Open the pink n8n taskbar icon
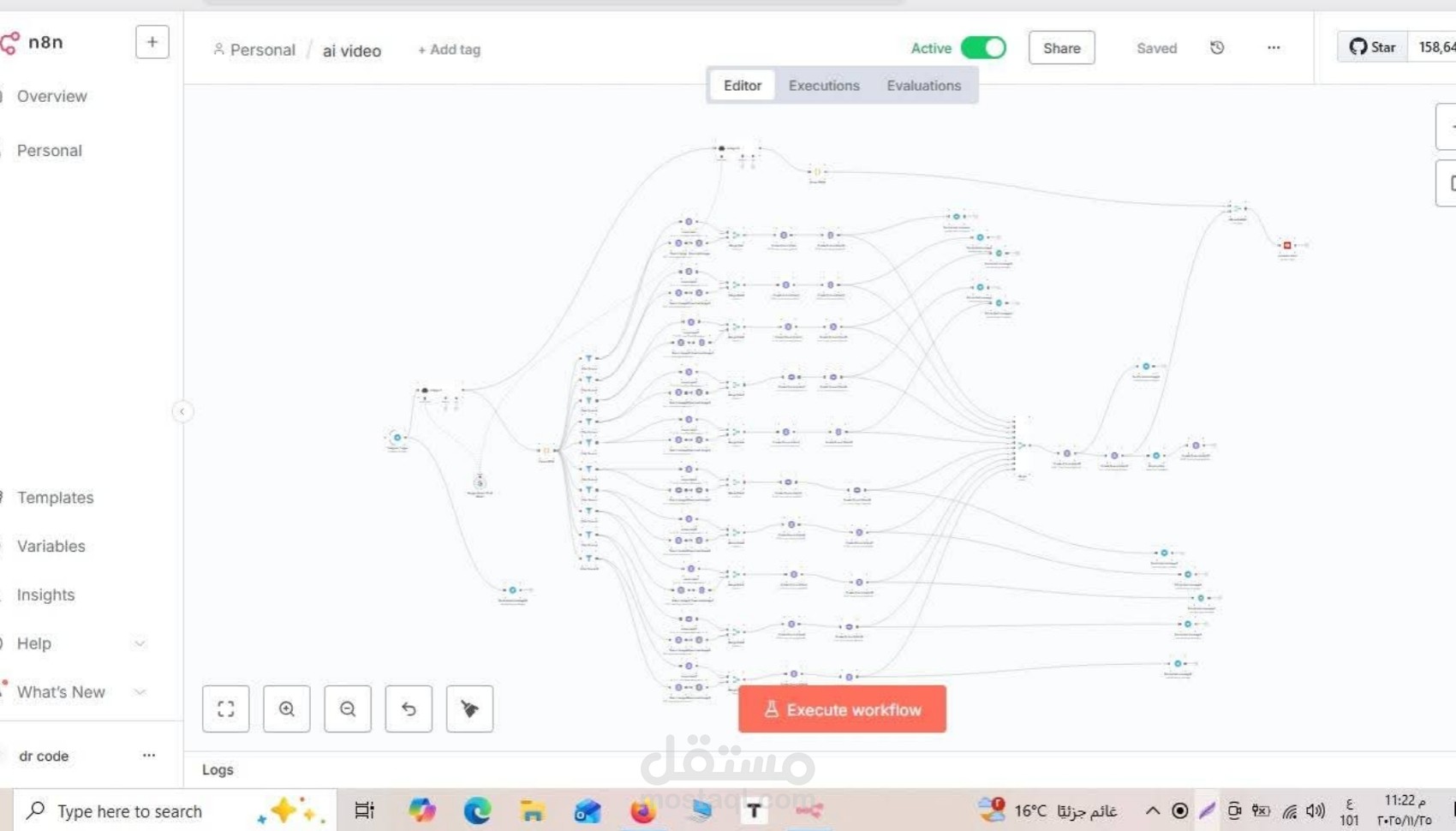The image size is (1456, 831). [x=809, y=810]
